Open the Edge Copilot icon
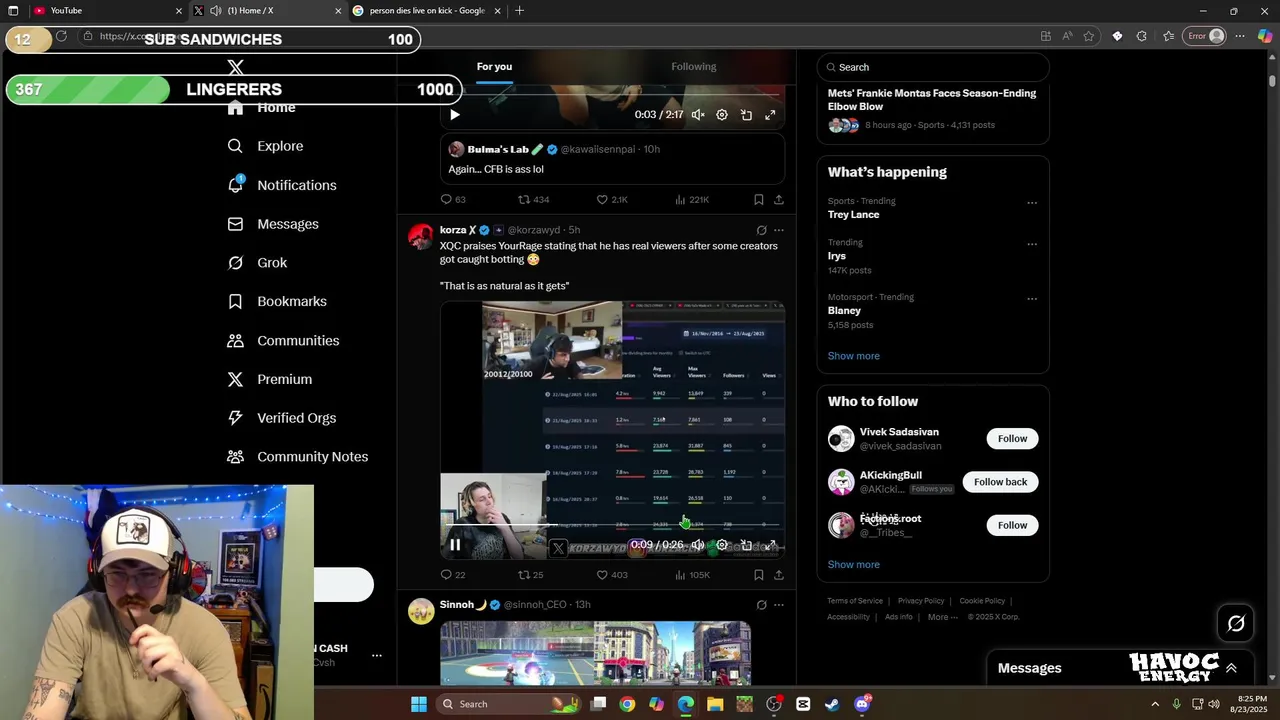 click(x=1265, y=36)
